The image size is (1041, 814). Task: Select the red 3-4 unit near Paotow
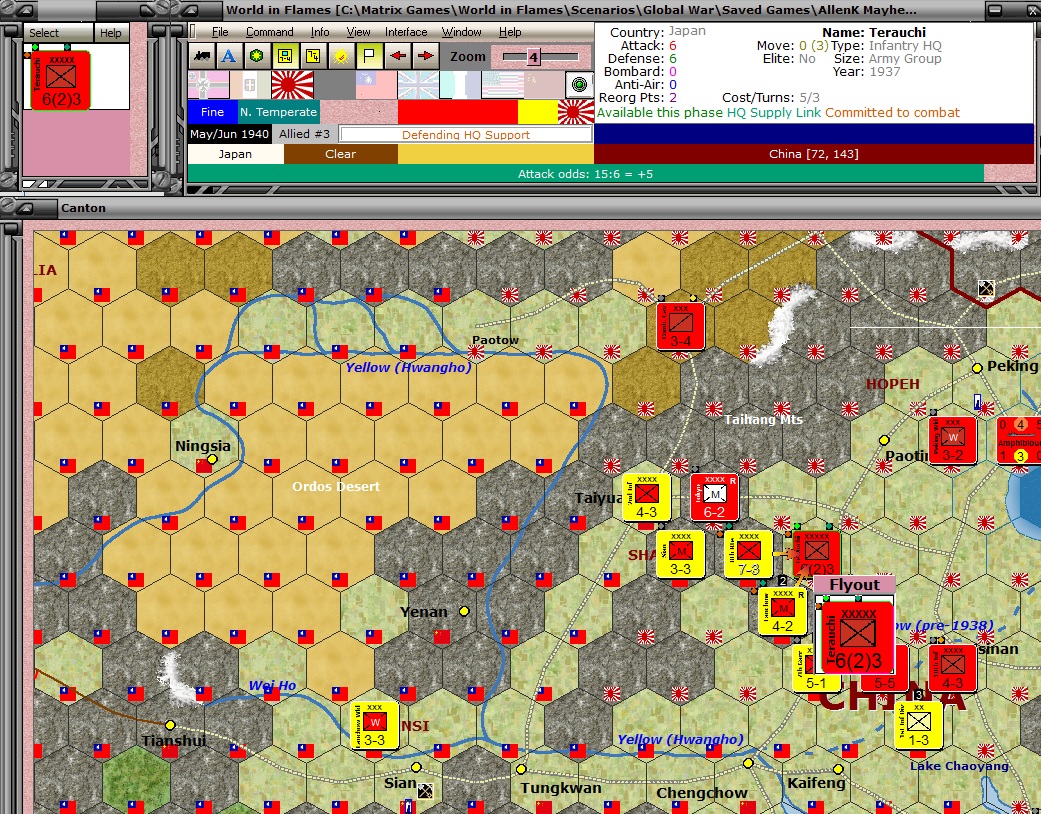(x=680, y=326)
